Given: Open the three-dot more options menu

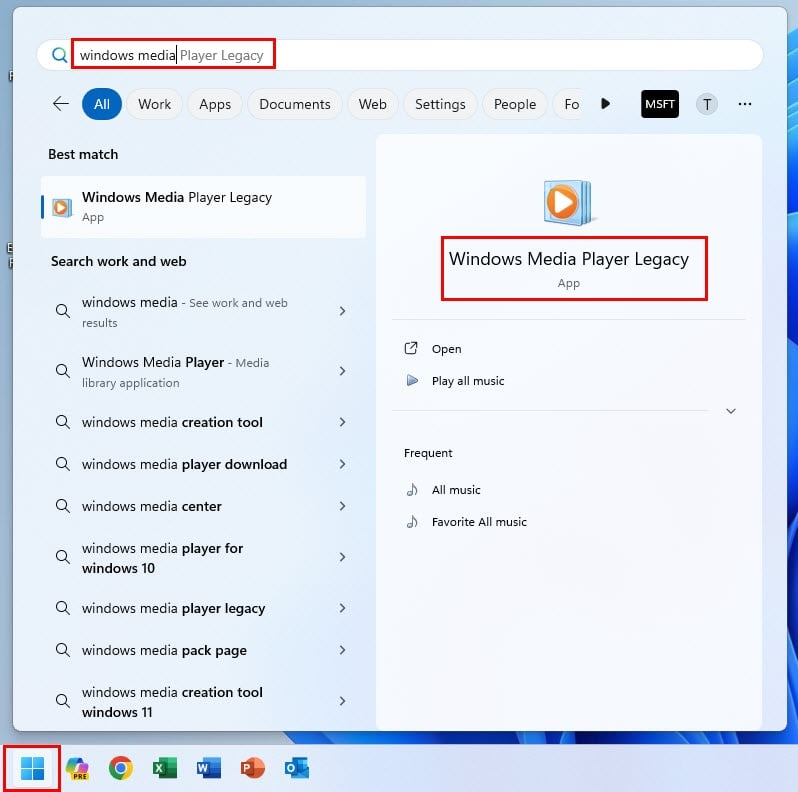Looking at the screenshot, I should pos(745,104).
